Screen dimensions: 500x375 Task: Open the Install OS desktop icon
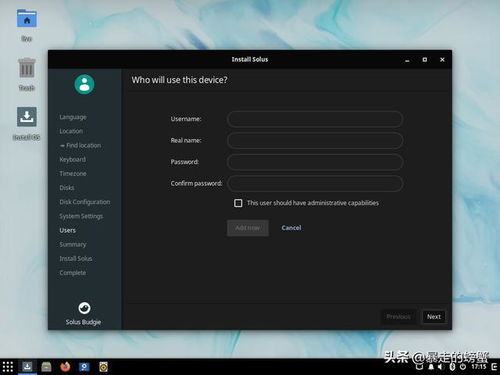27,116
